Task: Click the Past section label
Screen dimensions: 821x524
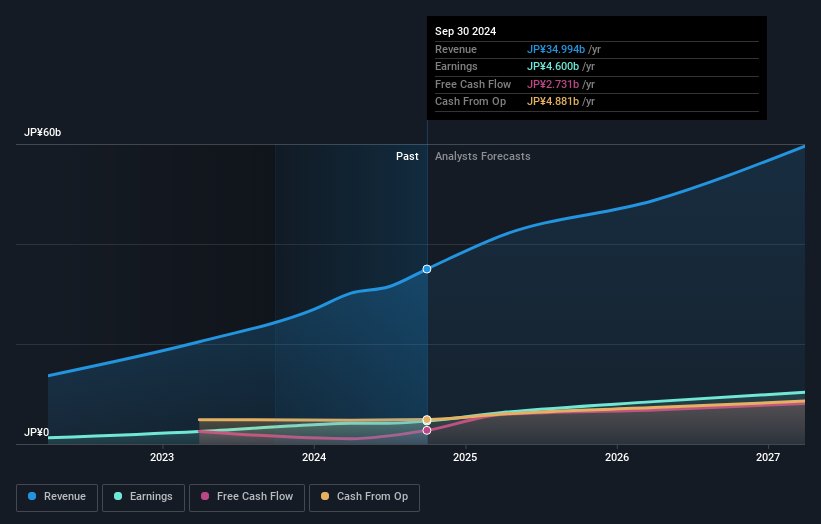Action: pos(407,157)
